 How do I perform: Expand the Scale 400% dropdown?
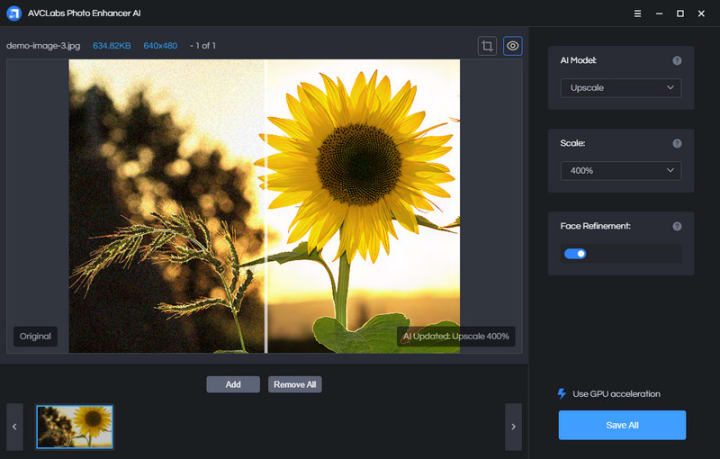(x=621, y=171)
